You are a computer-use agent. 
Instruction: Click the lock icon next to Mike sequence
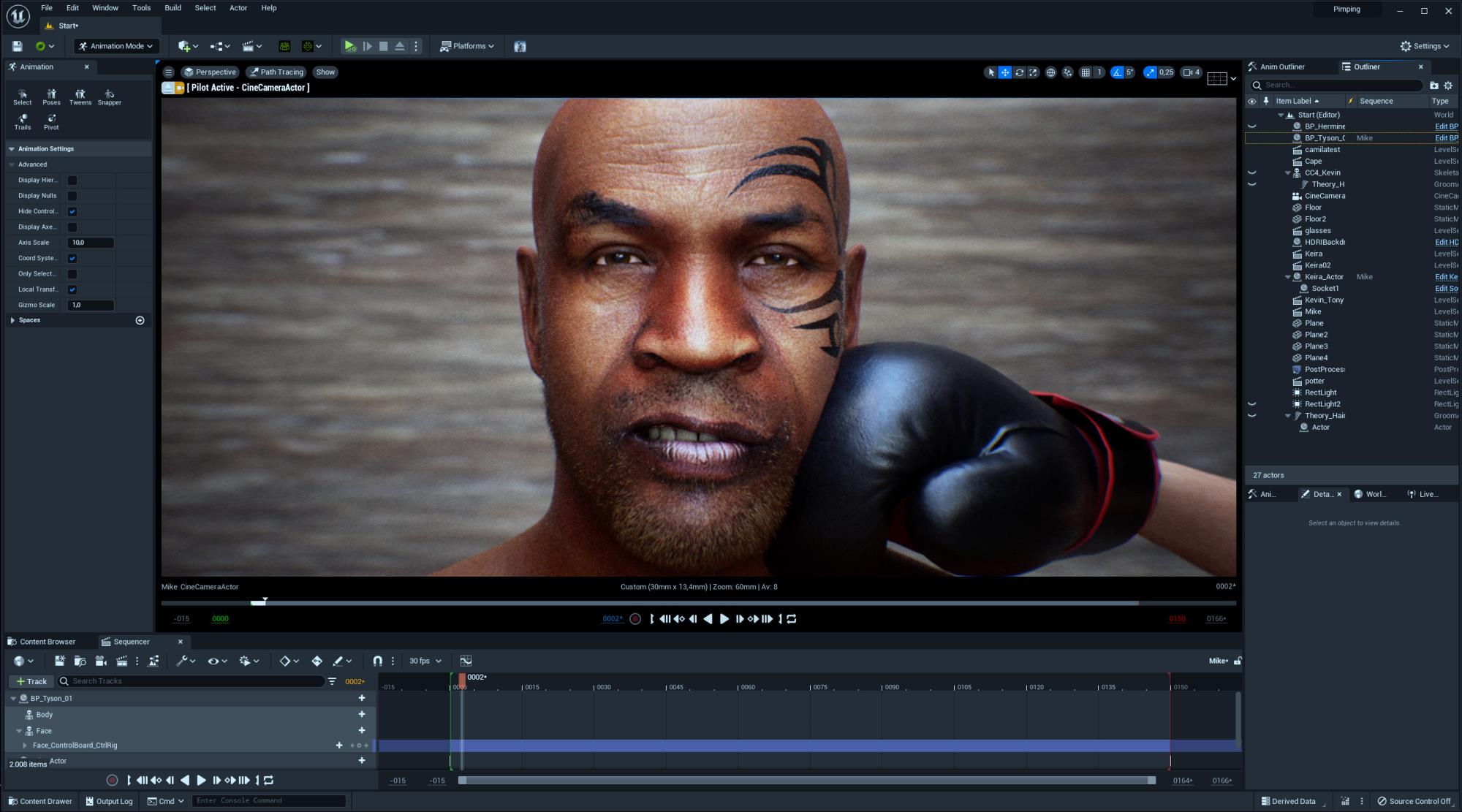click(x=1238, y=661)
